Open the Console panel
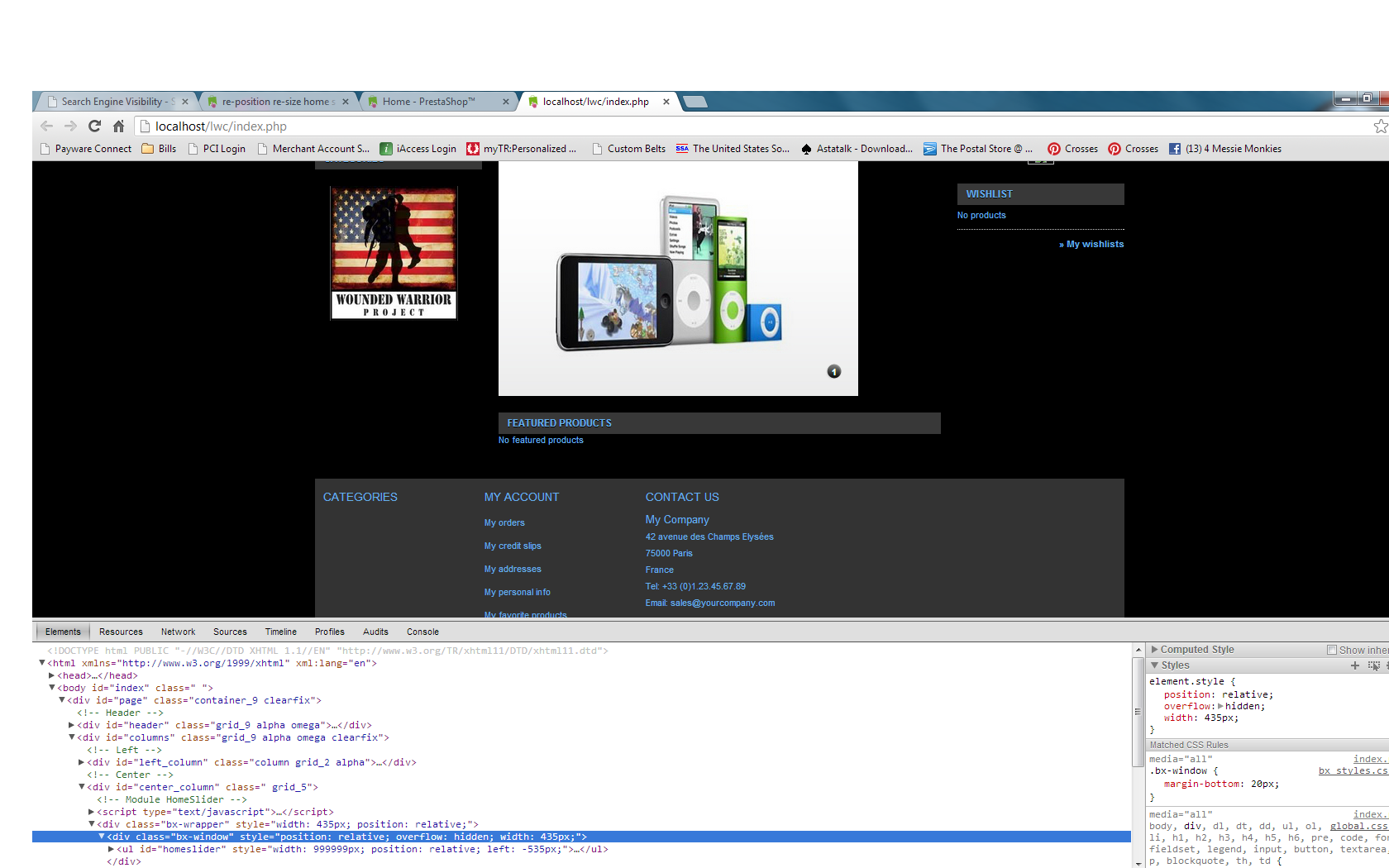Viewport: 1389px width, 868px height. [x=422, y=632]
